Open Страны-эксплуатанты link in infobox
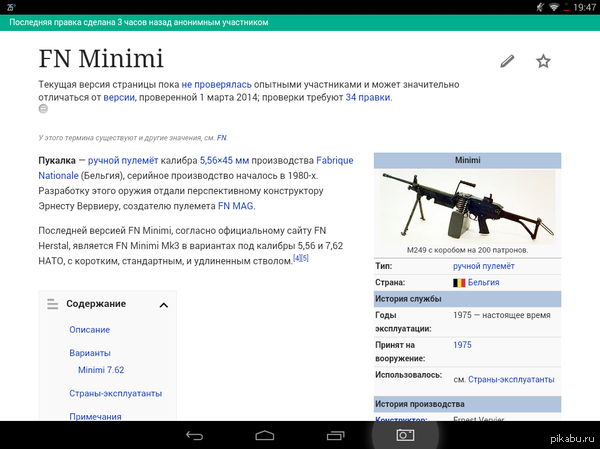The height and width of the screenshot is (449, 600). click(511, 379)
